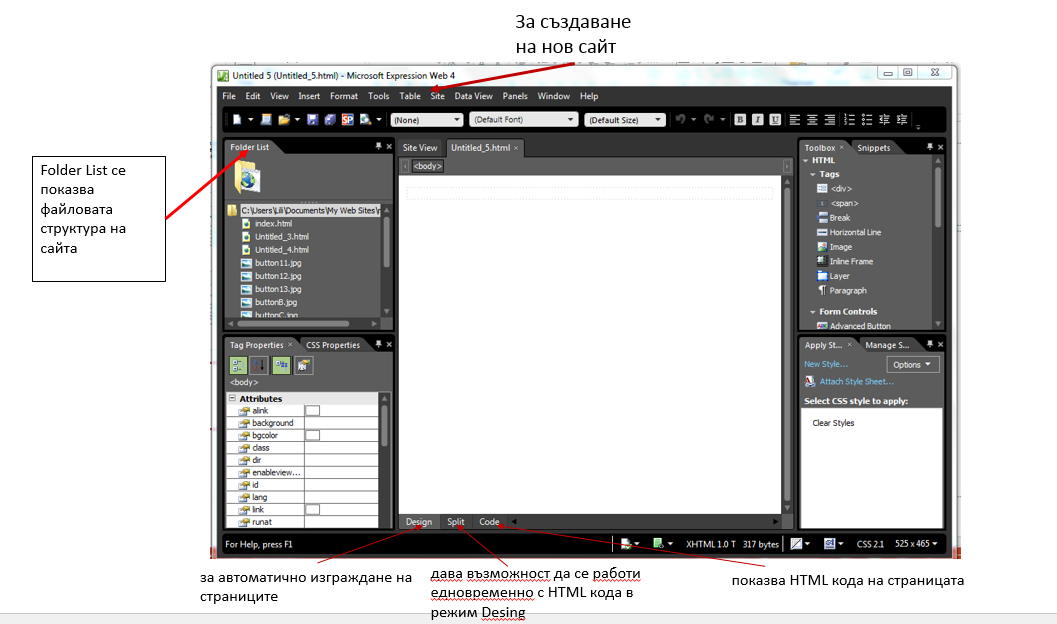The width and height of the screenshot is (1057, 624).
Task: Click the Redo arrow icon
Action: (708, 119)
